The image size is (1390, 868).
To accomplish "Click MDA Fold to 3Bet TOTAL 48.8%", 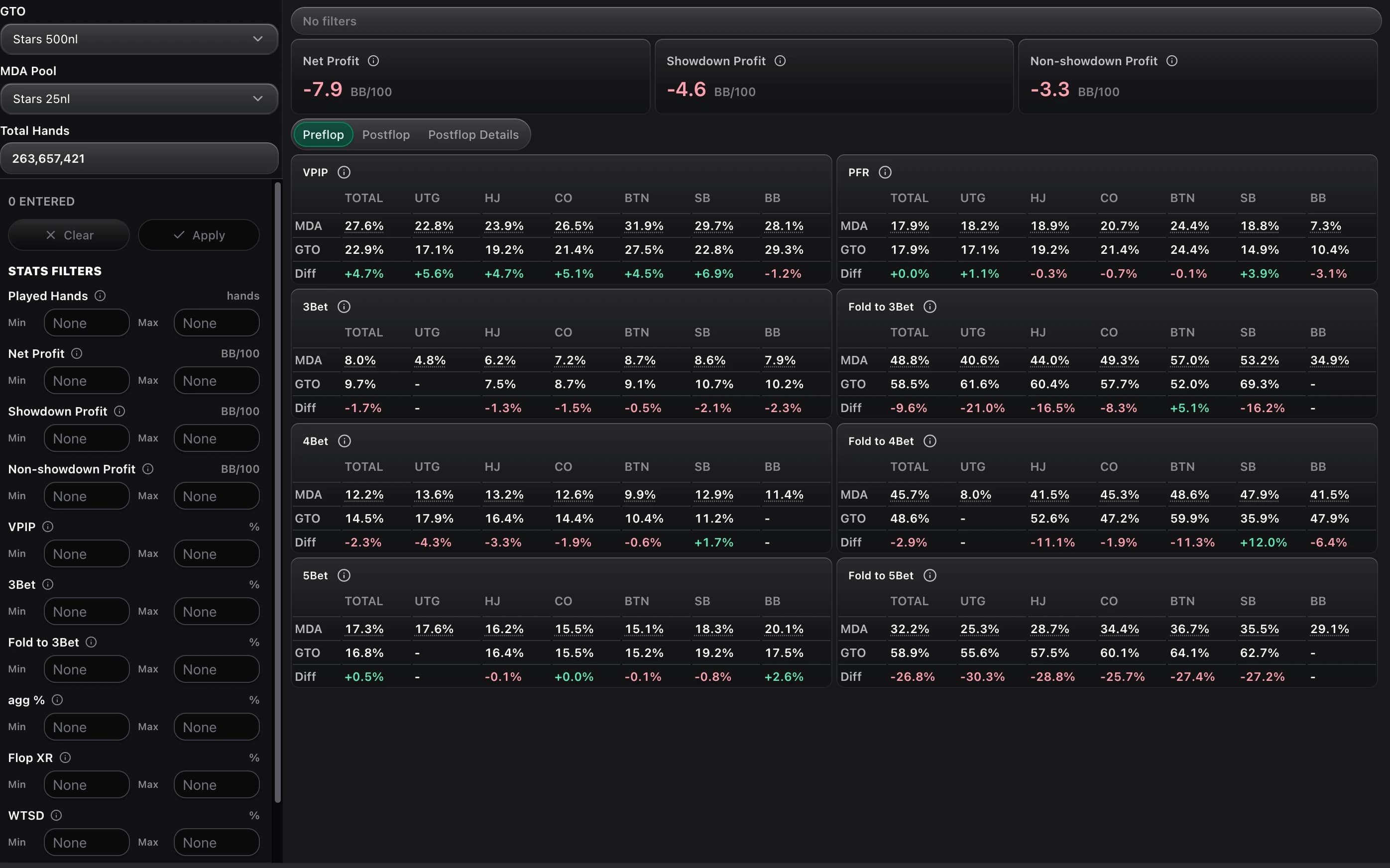I will 910,360.
